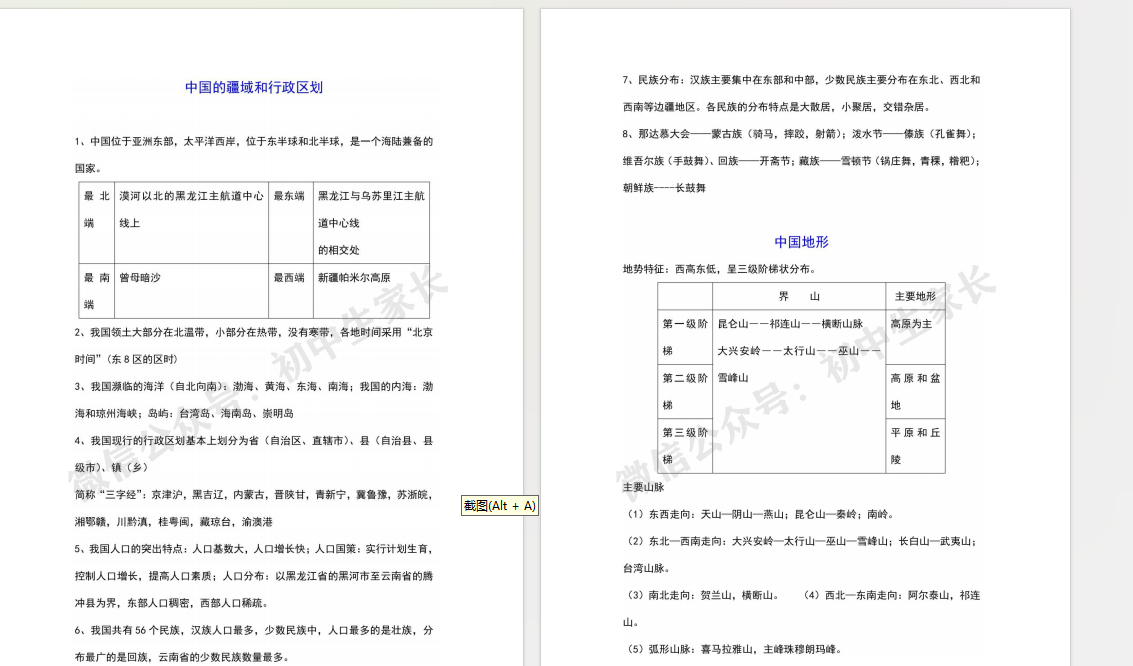The width and height of the screenshot is (1133, 666).
Task: Click the "主要地形" table header
Action: pyautogui.click(x=916, y=296)
